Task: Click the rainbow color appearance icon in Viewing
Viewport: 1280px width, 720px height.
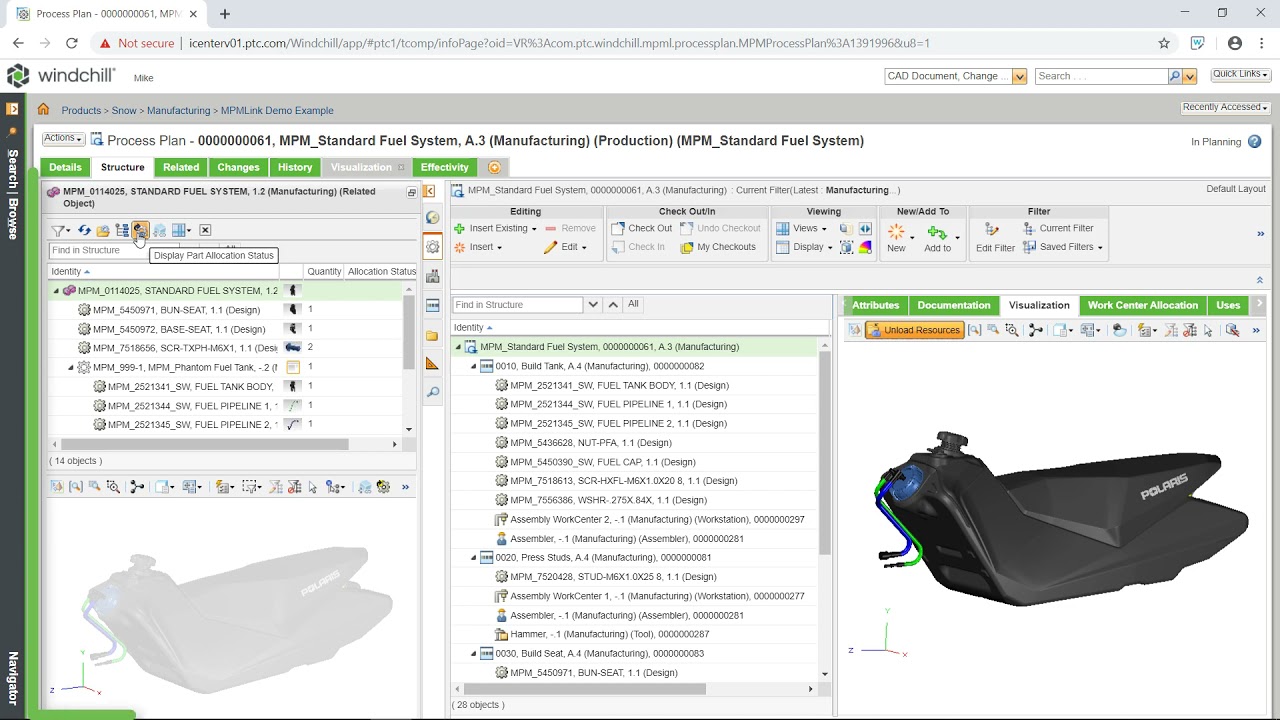Action: (x=865, y=247)
